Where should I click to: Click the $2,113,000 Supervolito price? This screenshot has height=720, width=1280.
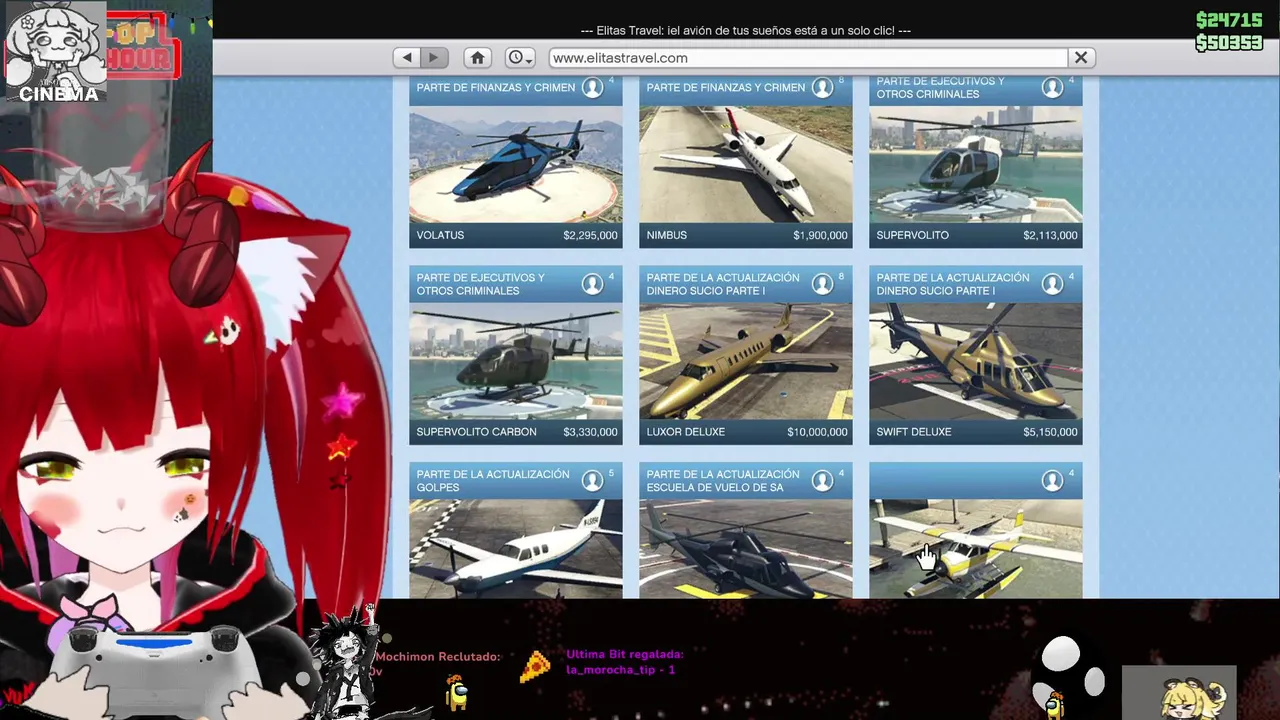click(1050, 235)
